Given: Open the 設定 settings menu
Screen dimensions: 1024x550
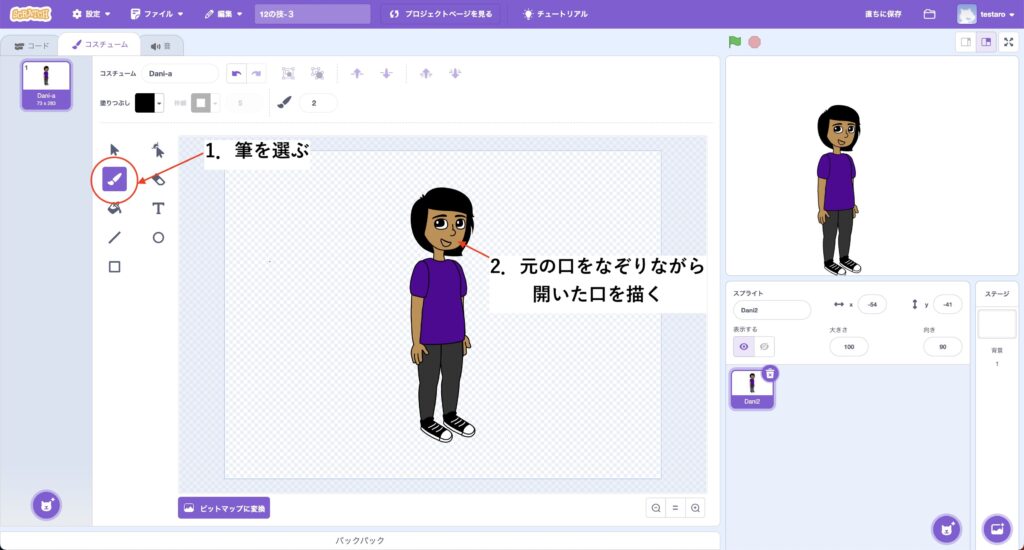Looking at the screenshot, I should [91, 14].
